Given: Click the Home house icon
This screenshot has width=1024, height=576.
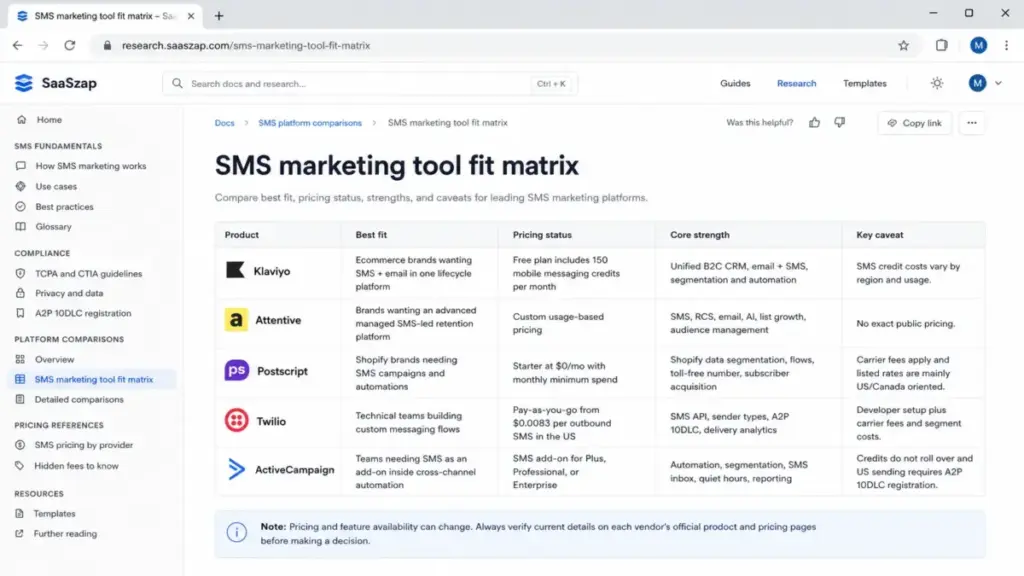Looking at the screenshot, I should [22, 120].
